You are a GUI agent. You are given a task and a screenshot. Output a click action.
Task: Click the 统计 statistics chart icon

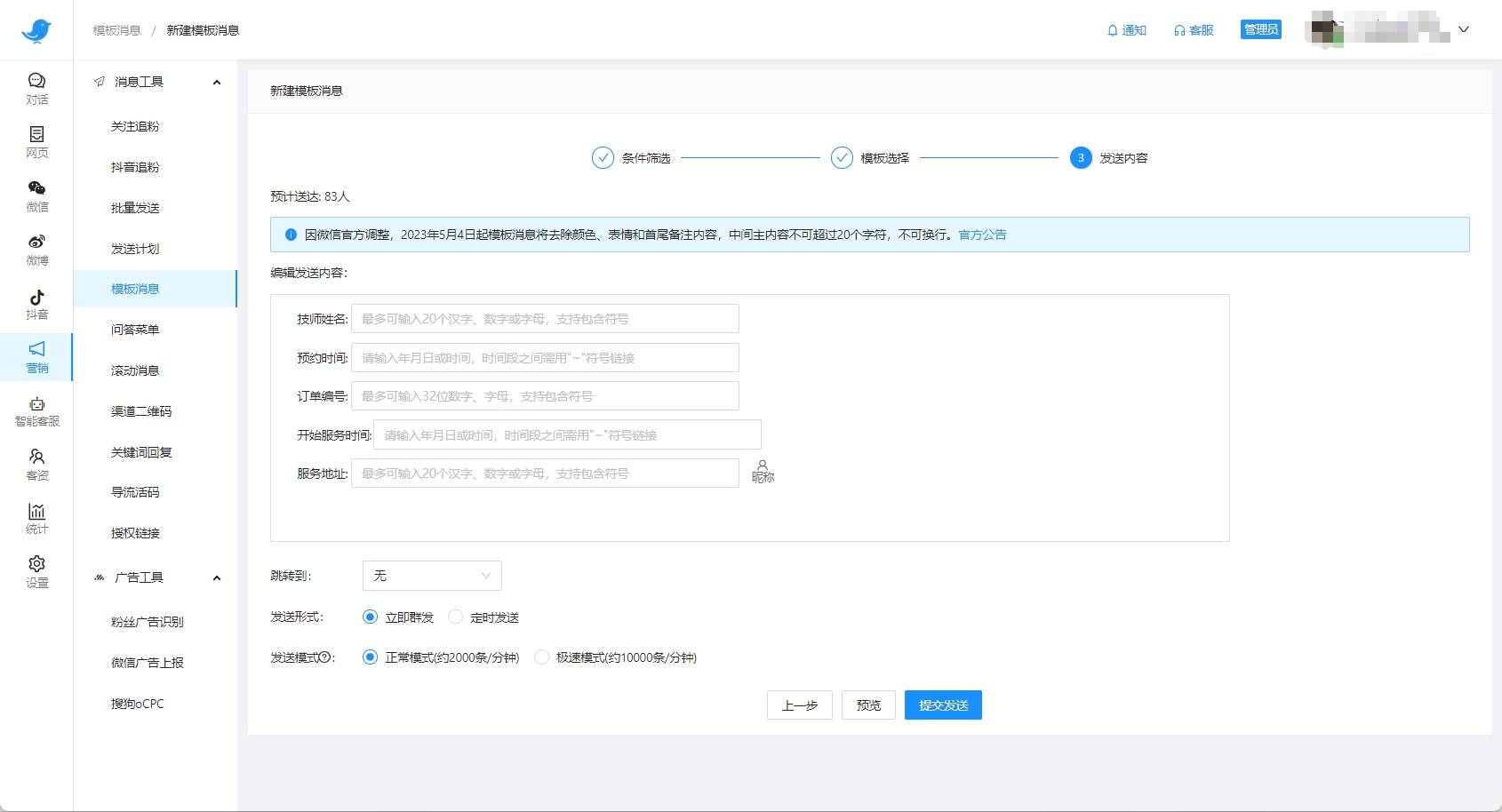click(36, 512)
